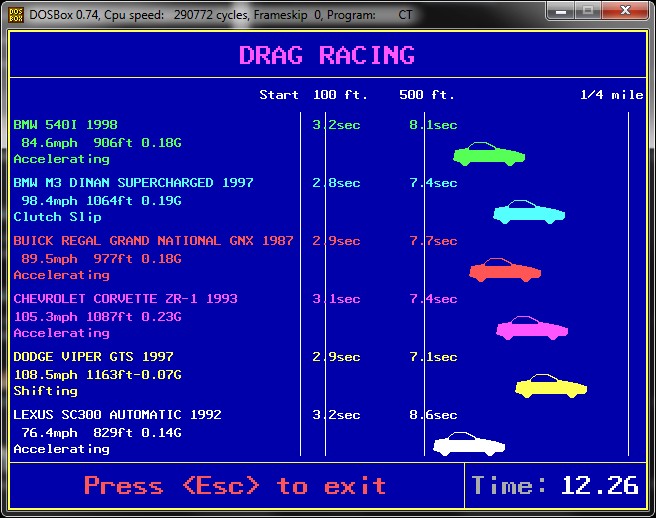Screen dimensions: 656x518
Task: Click Accelerating status under BMW 540I
Action: click(x=62, y=159)
